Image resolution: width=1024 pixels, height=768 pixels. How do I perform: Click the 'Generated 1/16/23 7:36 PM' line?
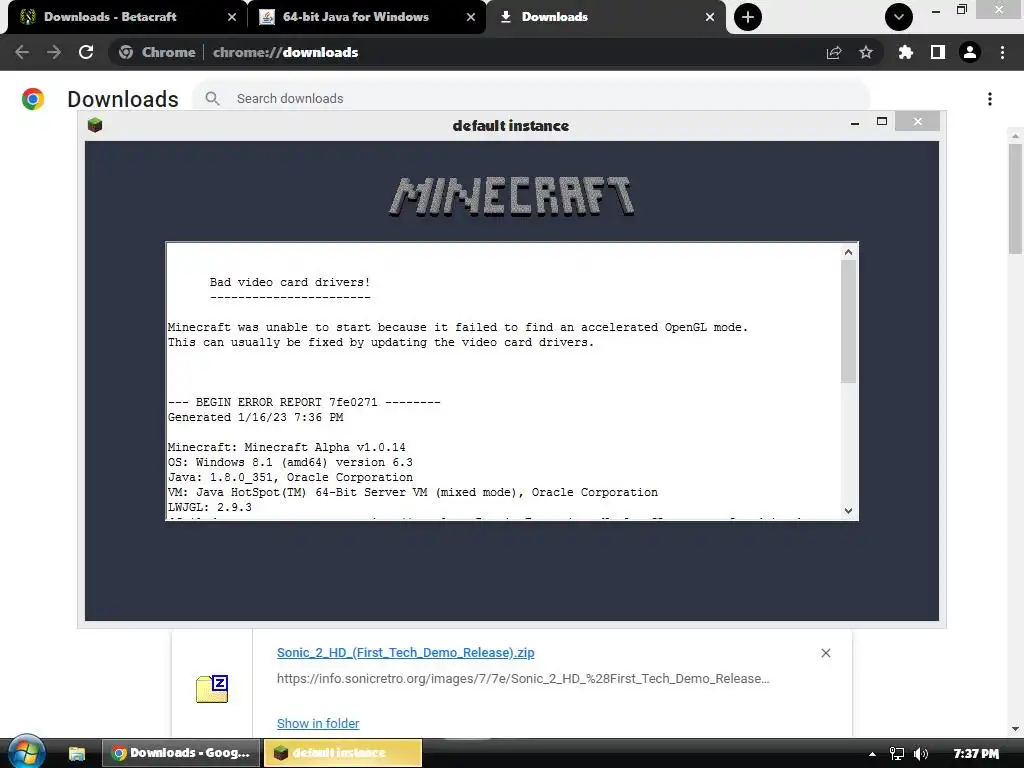pos(255,417)
